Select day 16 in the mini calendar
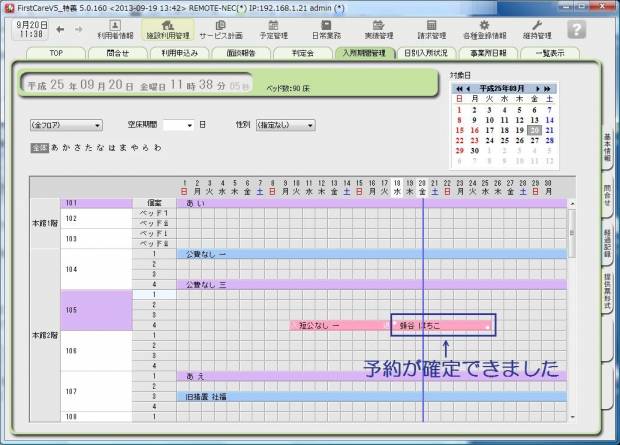This screenshot has width=620, height=445. pos(474,130)
